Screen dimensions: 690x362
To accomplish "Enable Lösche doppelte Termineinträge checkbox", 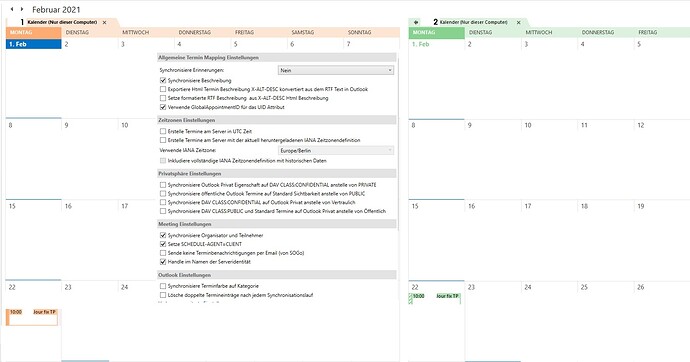I will coord(163,295).
